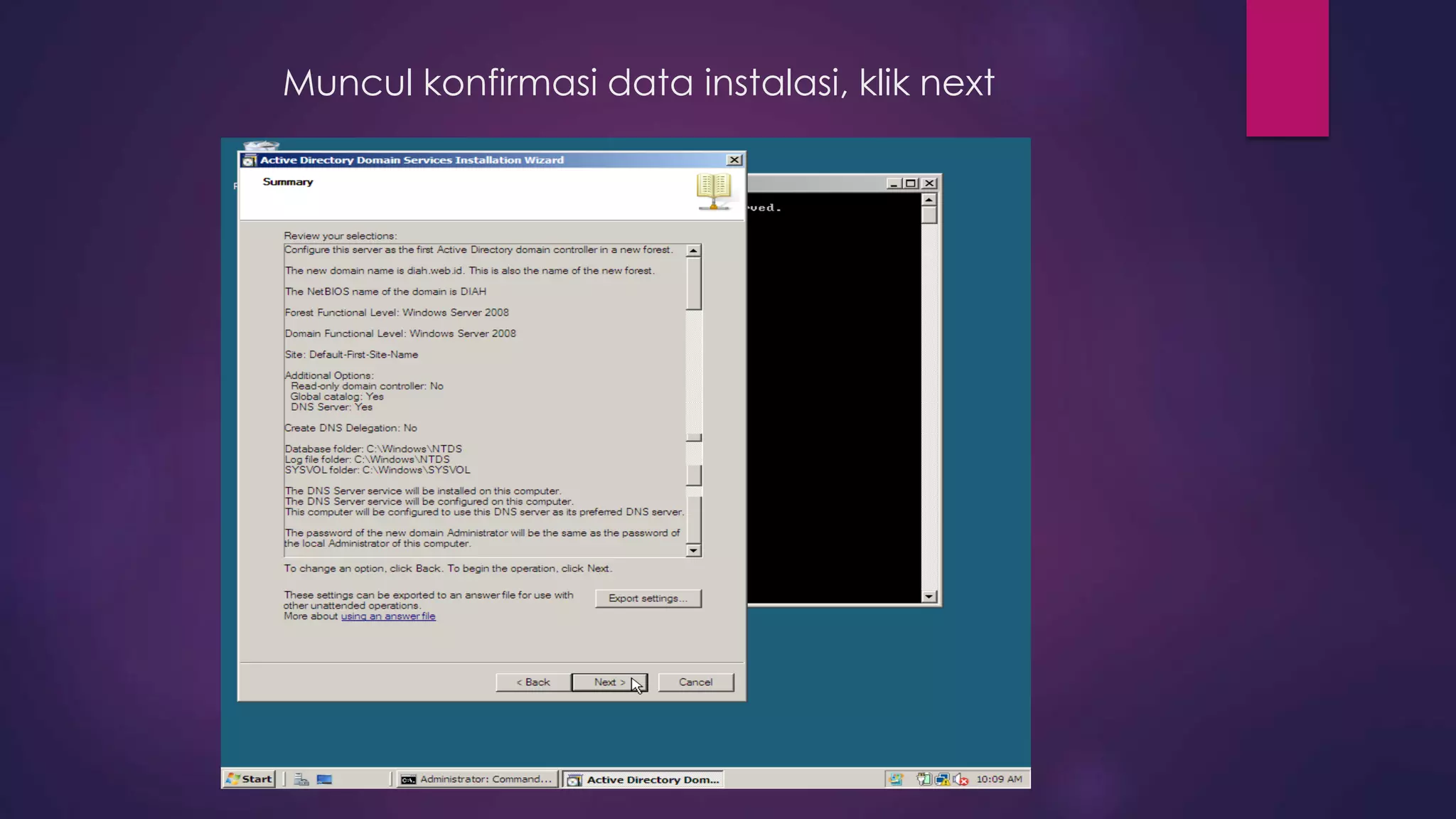Close the Active Directory wizard window

[734, 160]
